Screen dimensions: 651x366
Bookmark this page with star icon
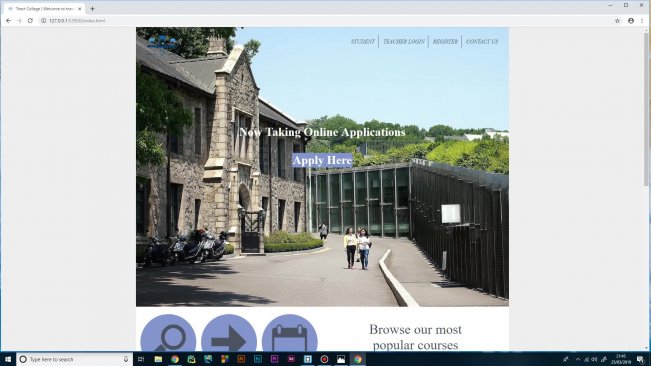(x=617, y=20)
